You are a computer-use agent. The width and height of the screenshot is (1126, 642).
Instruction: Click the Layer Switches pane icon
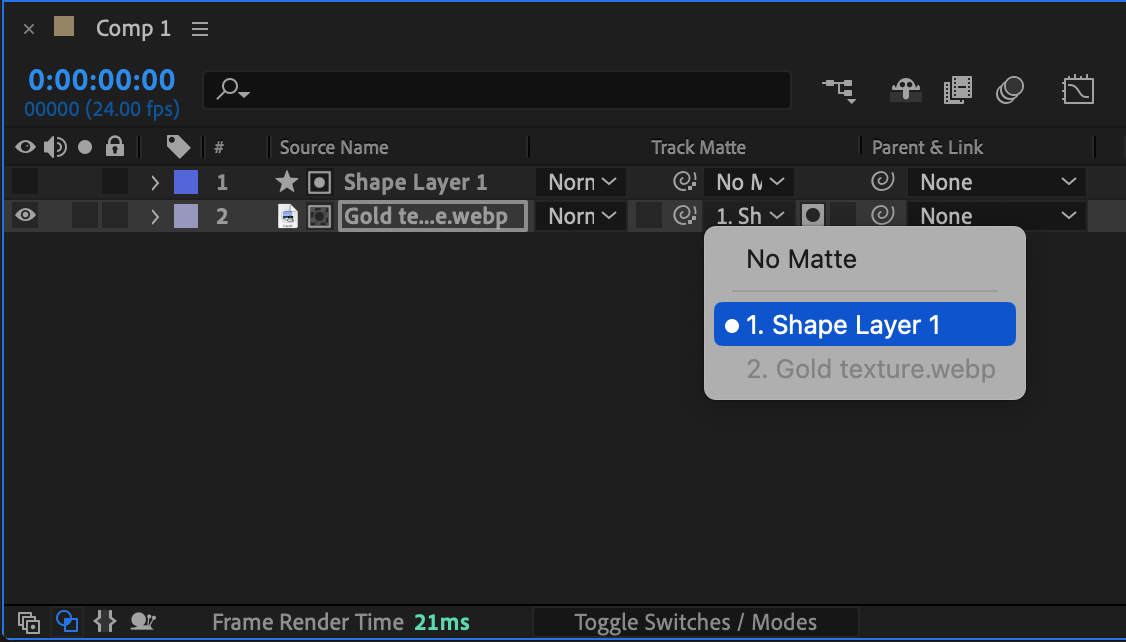coord(29,622)
